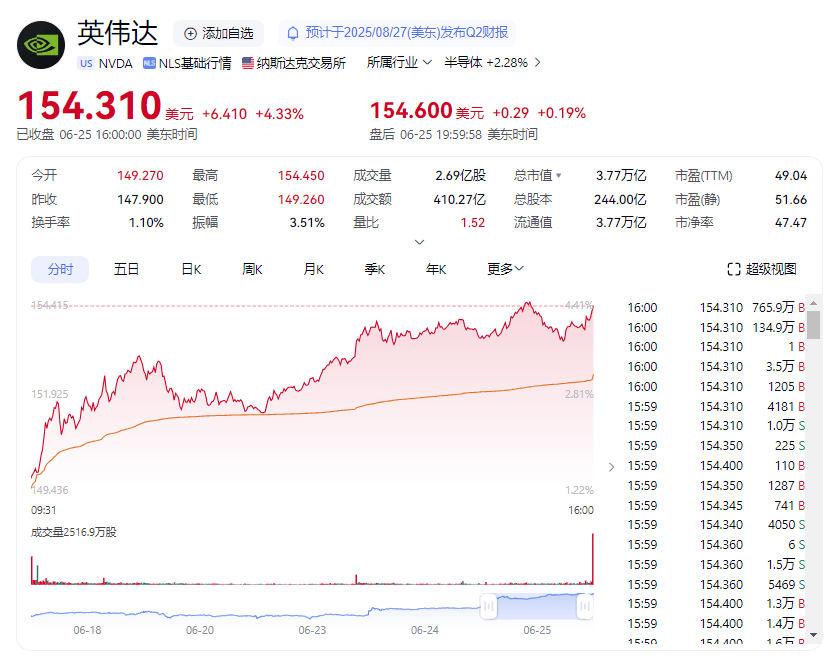Click trade row with volume 765.9万
Screen dimensions: 833x660
716,308
